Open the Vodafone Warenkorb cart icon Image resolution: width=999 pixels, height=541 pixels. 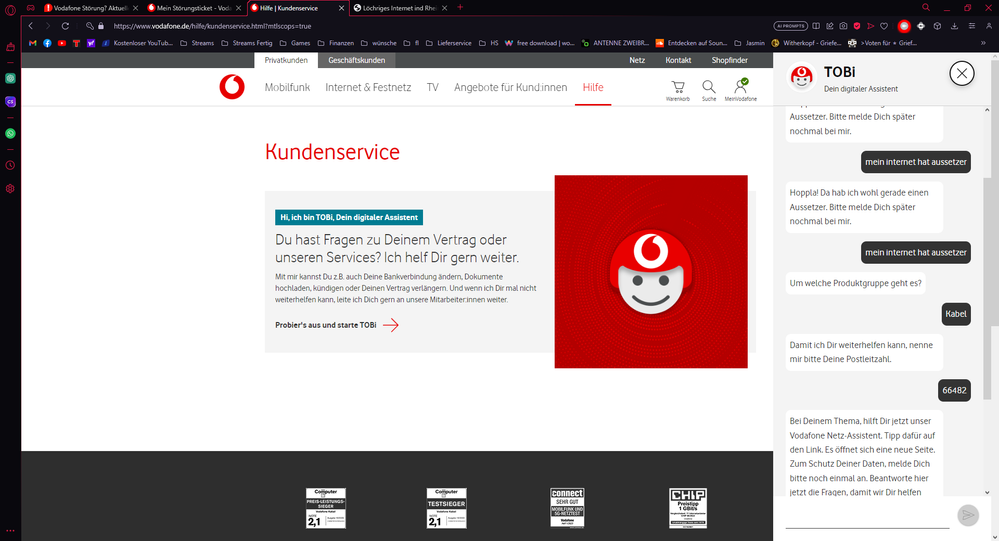(678, 90)
